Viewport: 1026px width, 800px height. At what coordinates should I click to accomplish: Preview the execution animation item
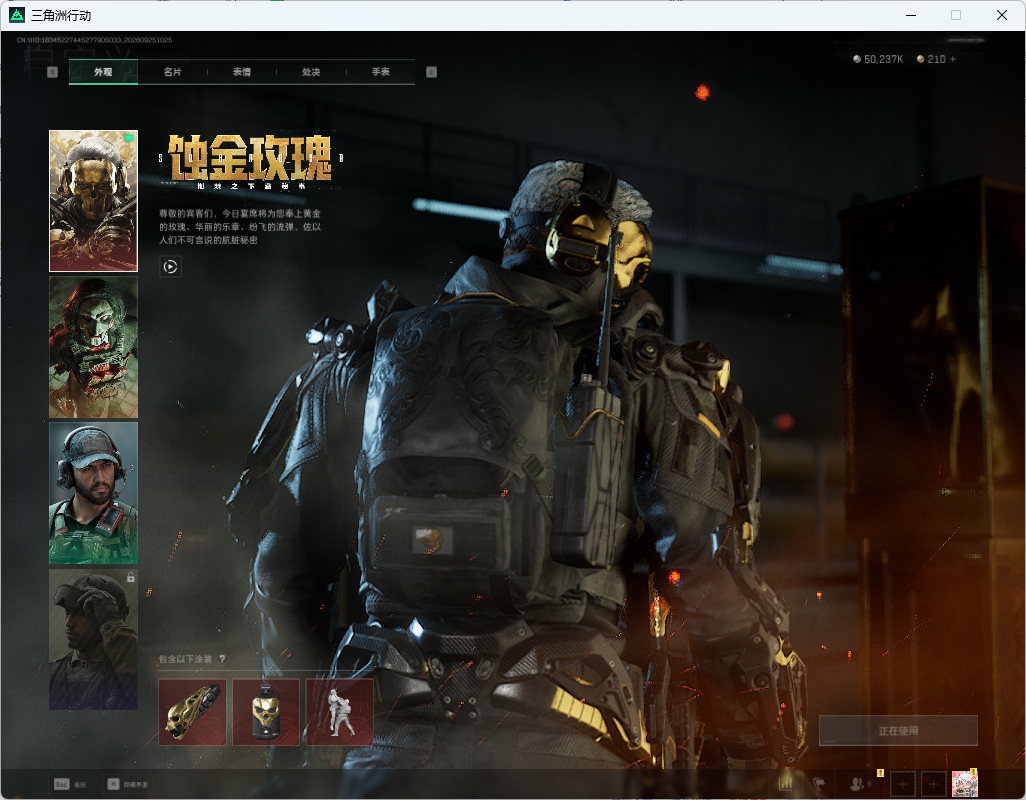(340, 712)
